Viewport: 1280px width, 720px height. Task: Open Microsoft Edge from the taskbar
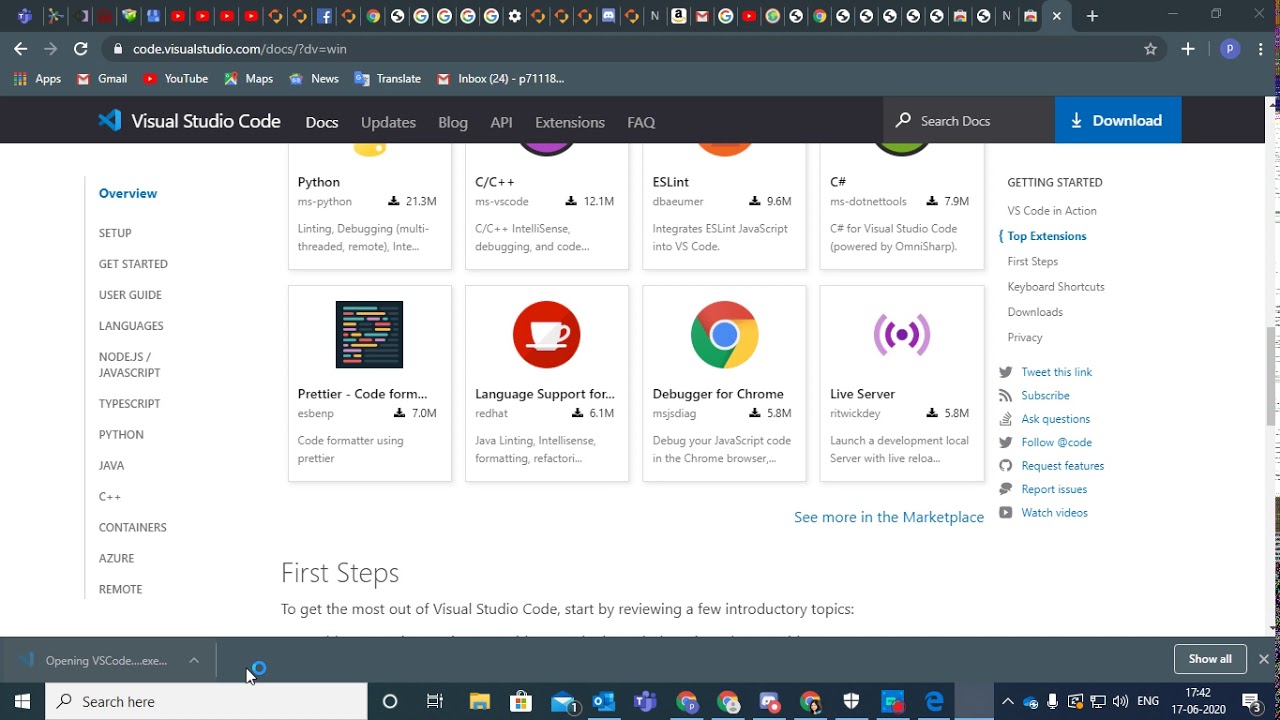934,702
